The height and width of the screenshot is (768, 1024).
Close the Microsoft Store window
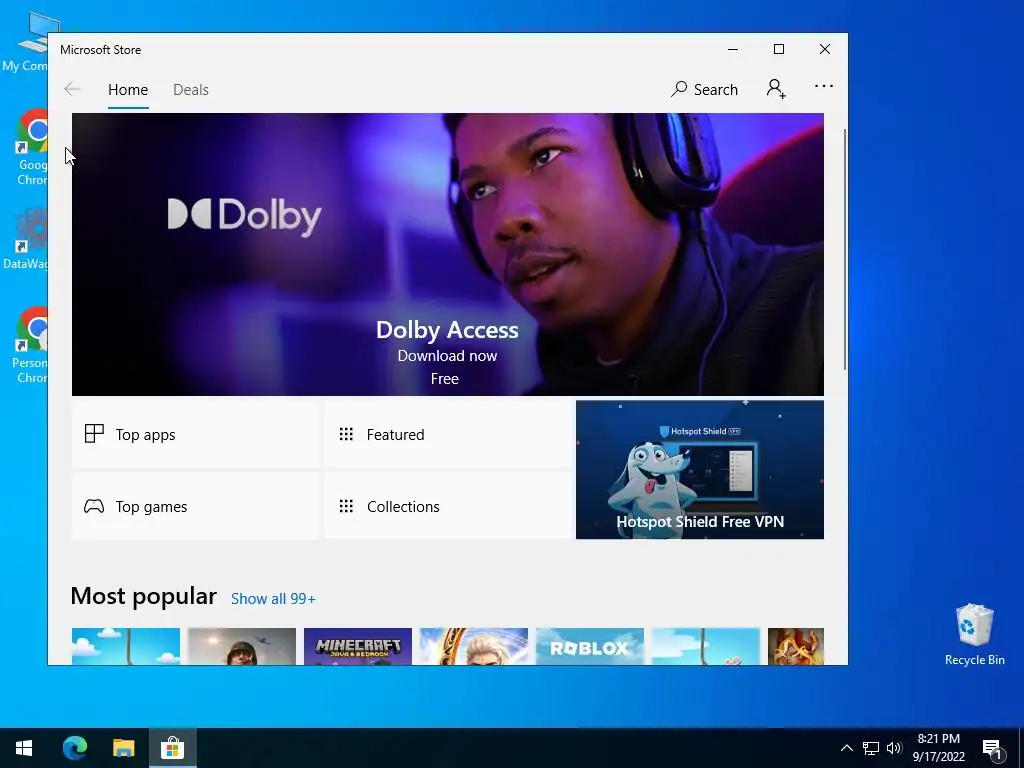pyautogui.click(x=825, y=50)
